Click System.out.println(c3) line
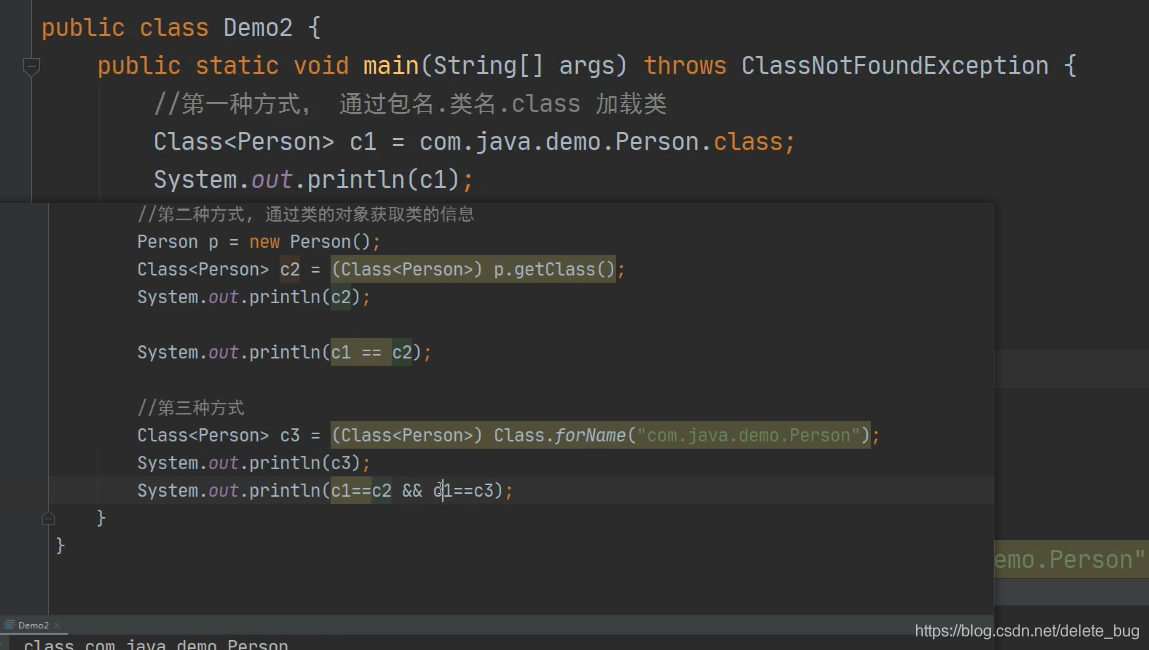Image resolution: width=1149 pixels, height=650 pixels. [x=254, y=463]
